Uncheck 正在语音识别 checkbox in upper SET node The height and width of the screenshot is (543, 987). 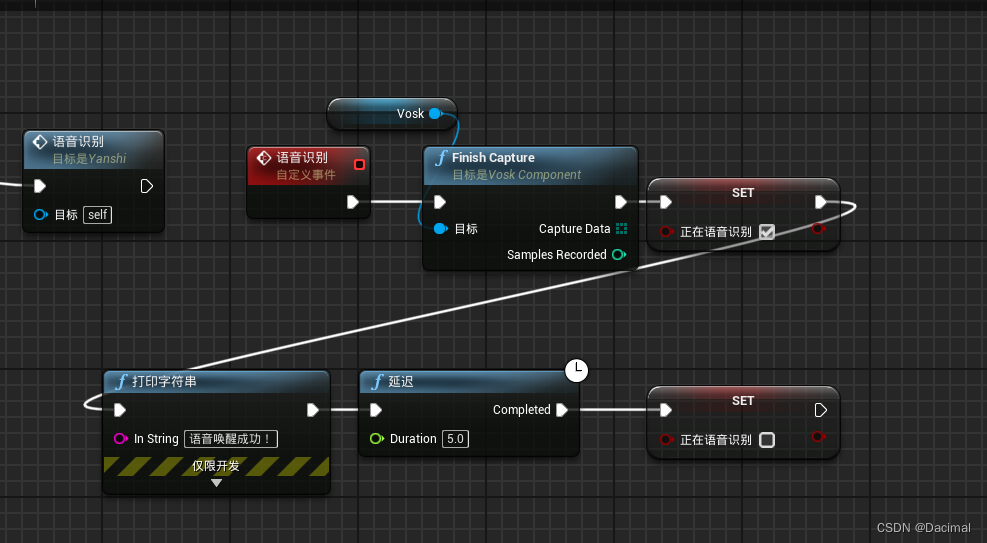pos(767,232)
